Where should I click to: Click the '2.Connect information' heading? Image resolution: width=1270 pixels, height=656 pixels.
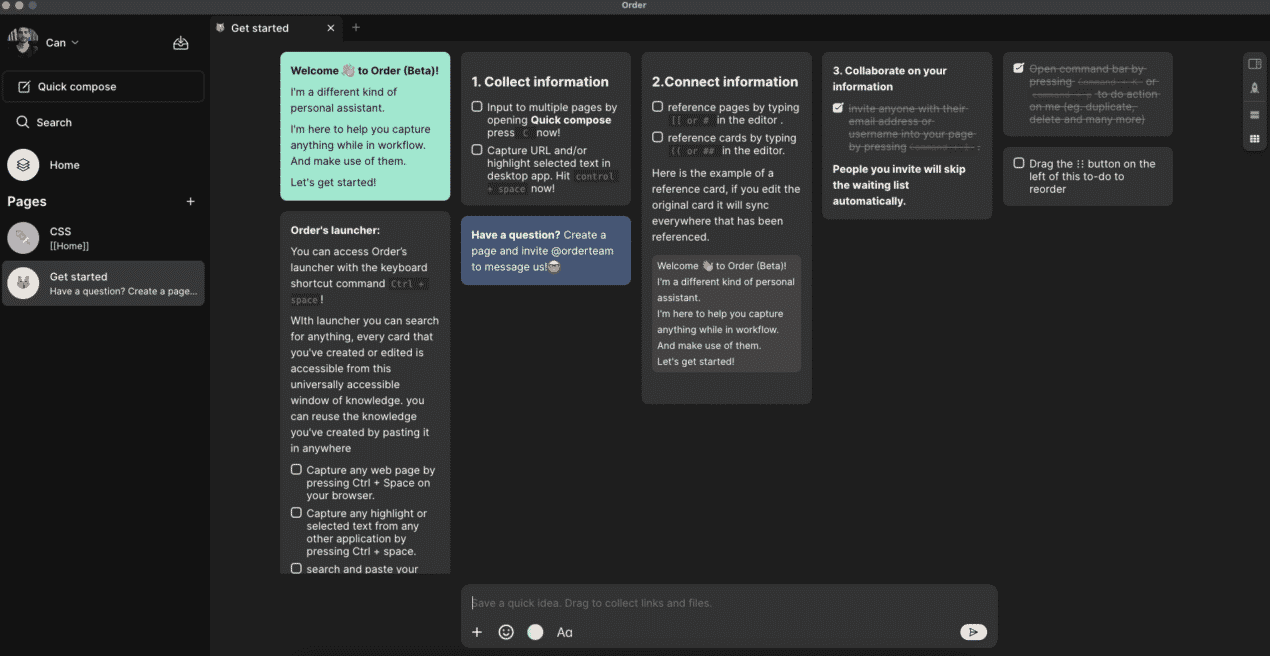pos(725,82)
